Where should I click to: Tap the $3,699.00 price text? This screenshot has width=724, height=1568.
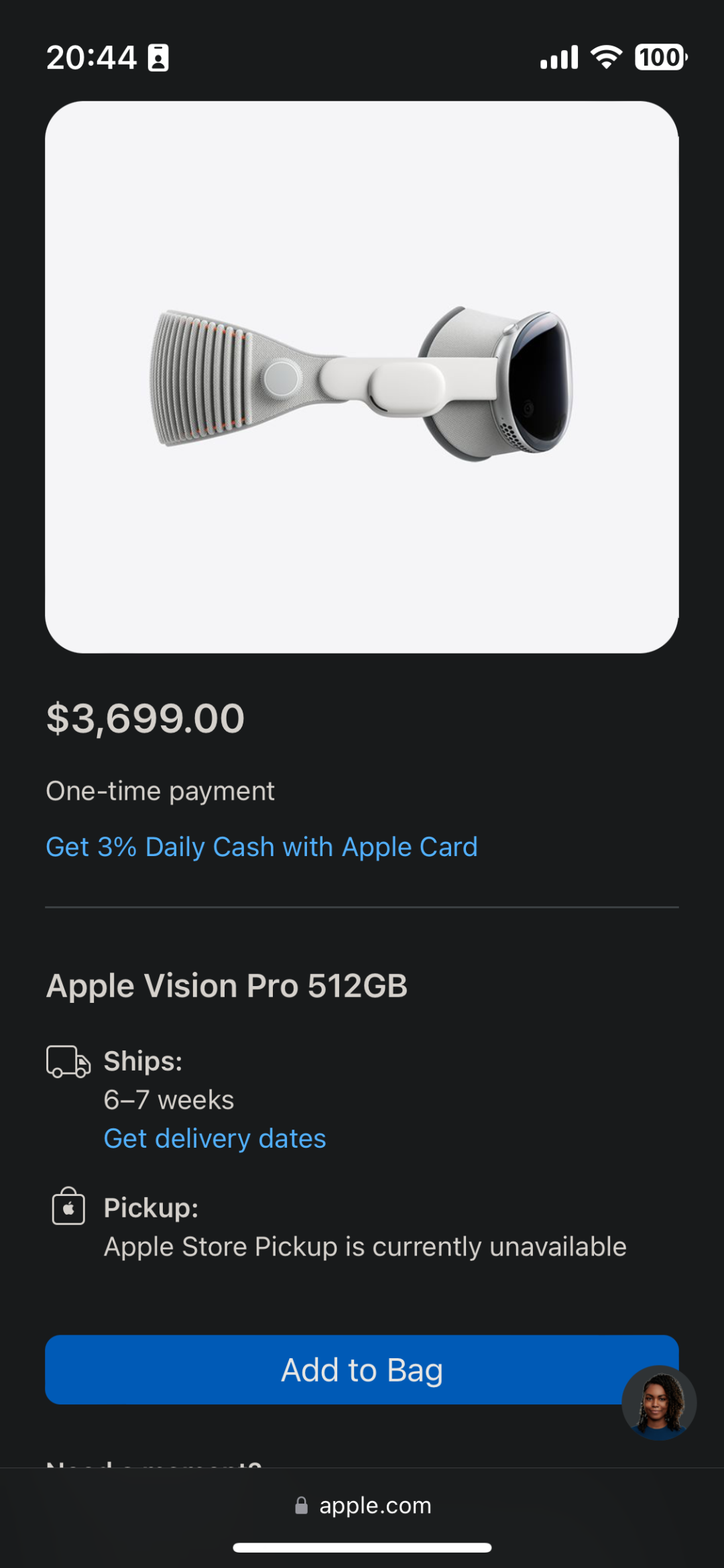point(145,718)
